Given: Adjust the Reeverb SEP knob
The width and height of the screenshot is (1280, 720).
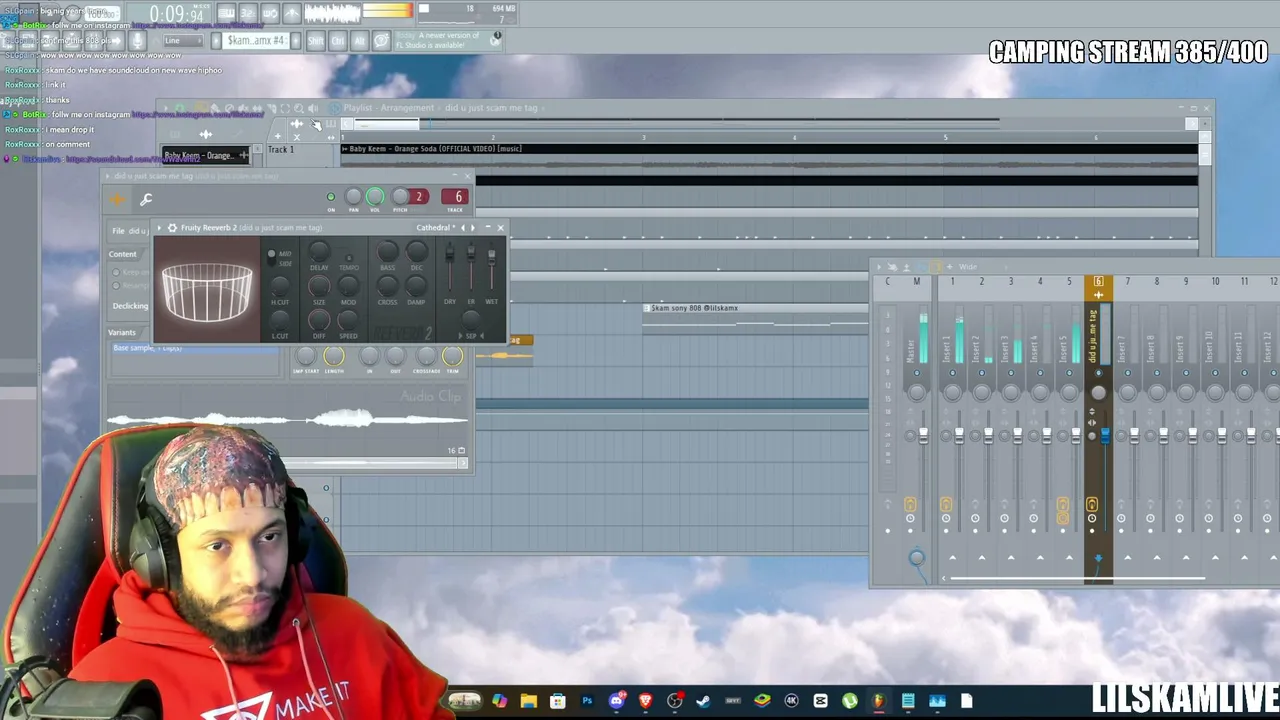Looking at the screenshot, I should (471, 321).
